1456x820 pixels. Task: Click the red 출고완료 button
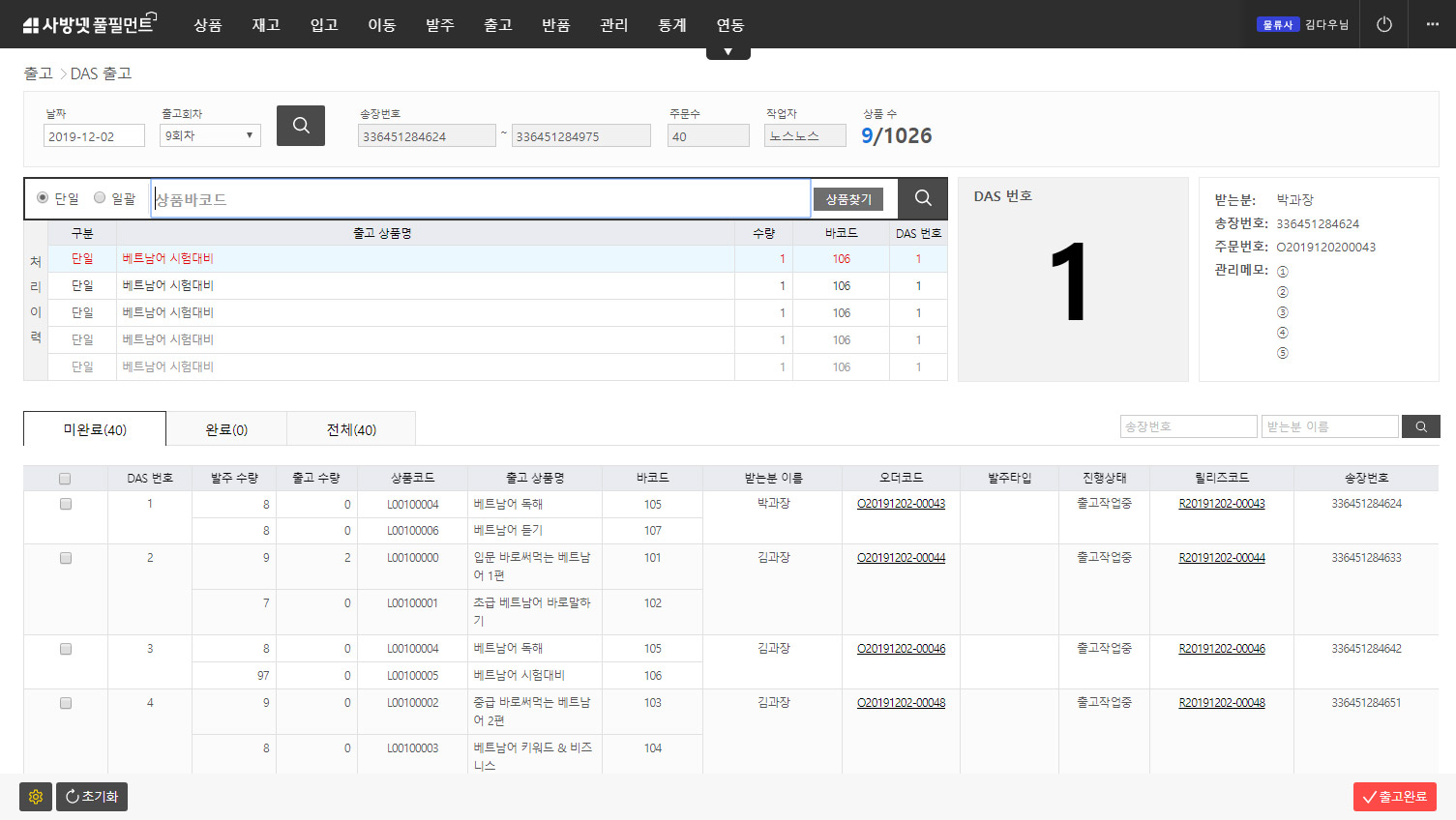(x=1394, y=797)
